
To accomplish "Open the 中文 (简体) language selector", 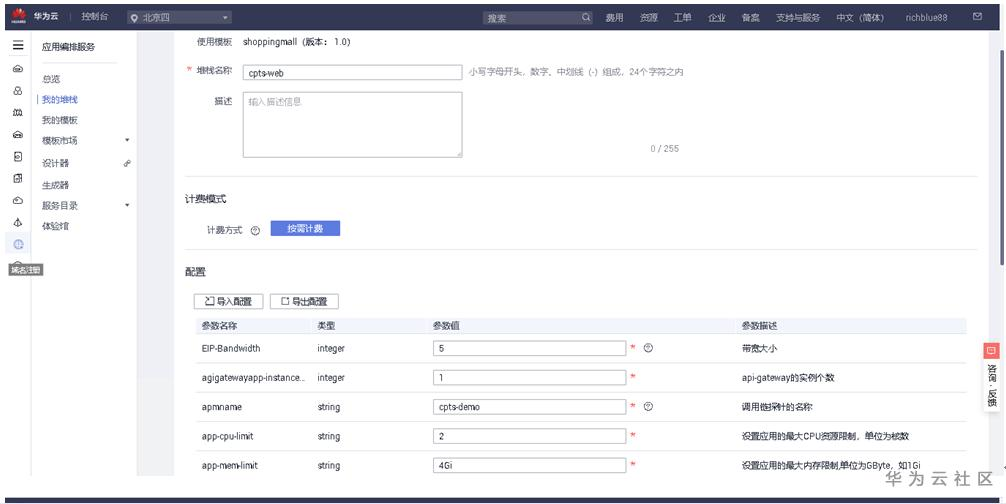I will [860, 18].
